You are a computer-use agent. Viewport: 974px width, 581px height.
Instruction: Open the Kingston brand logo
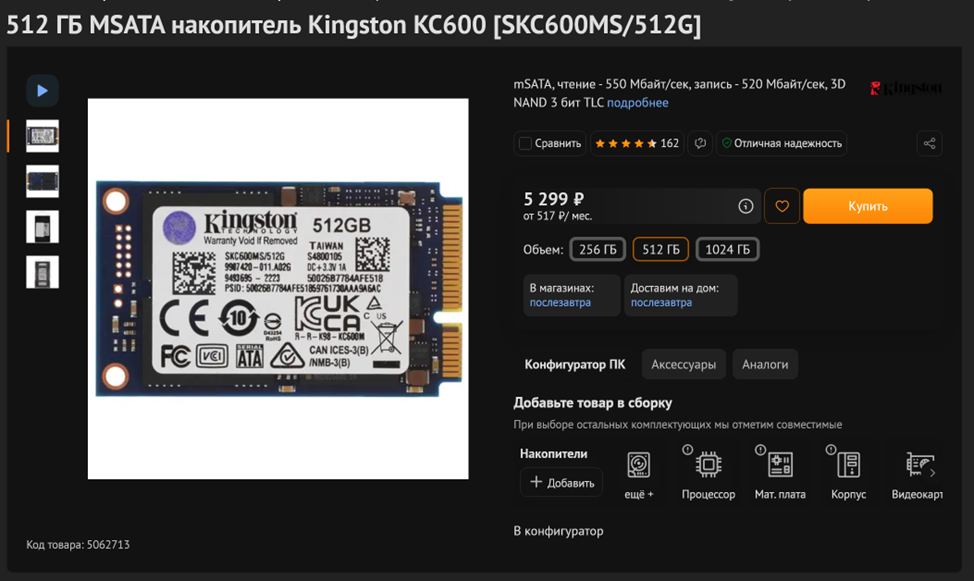point(906,88)
